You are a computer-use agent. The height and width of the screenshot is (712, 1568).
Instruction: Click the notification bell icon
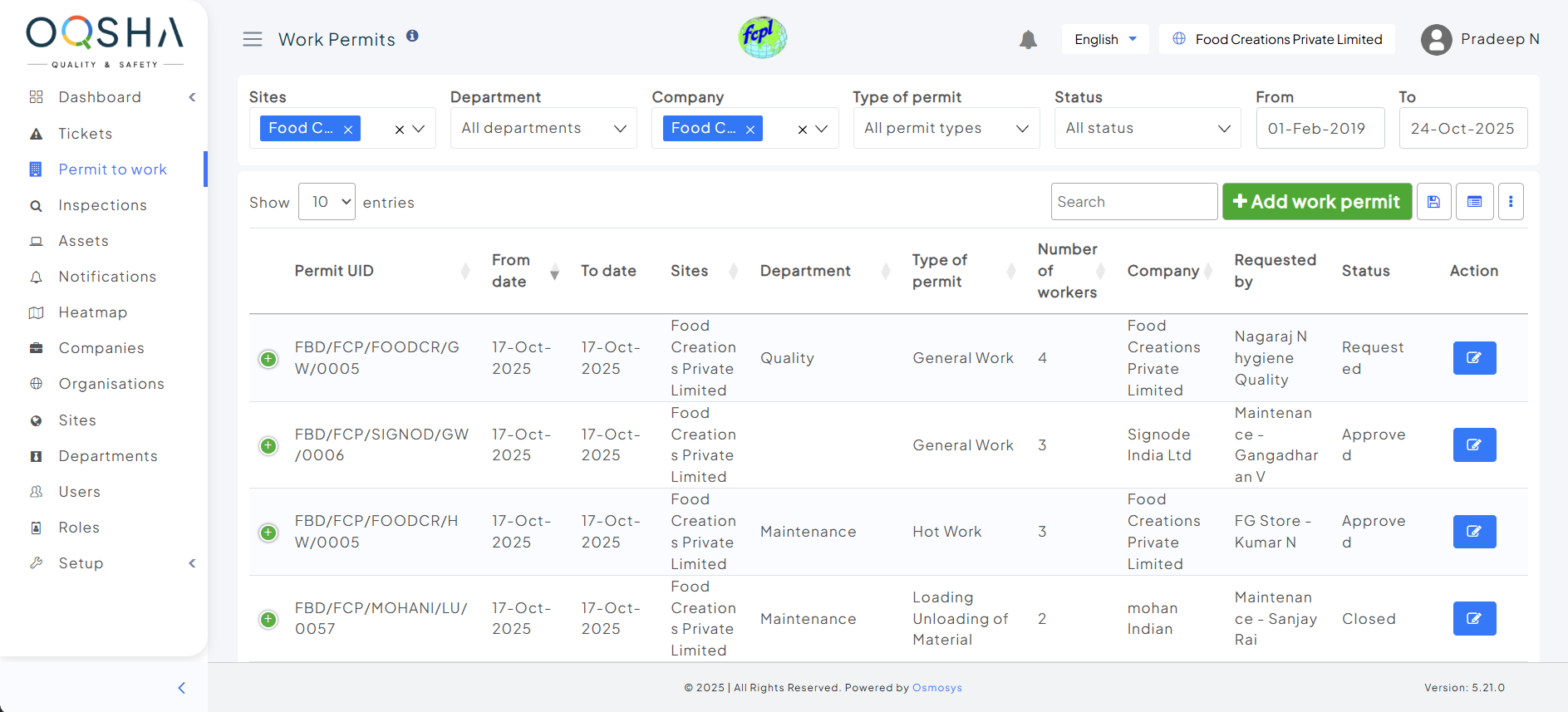[1028, 40]
